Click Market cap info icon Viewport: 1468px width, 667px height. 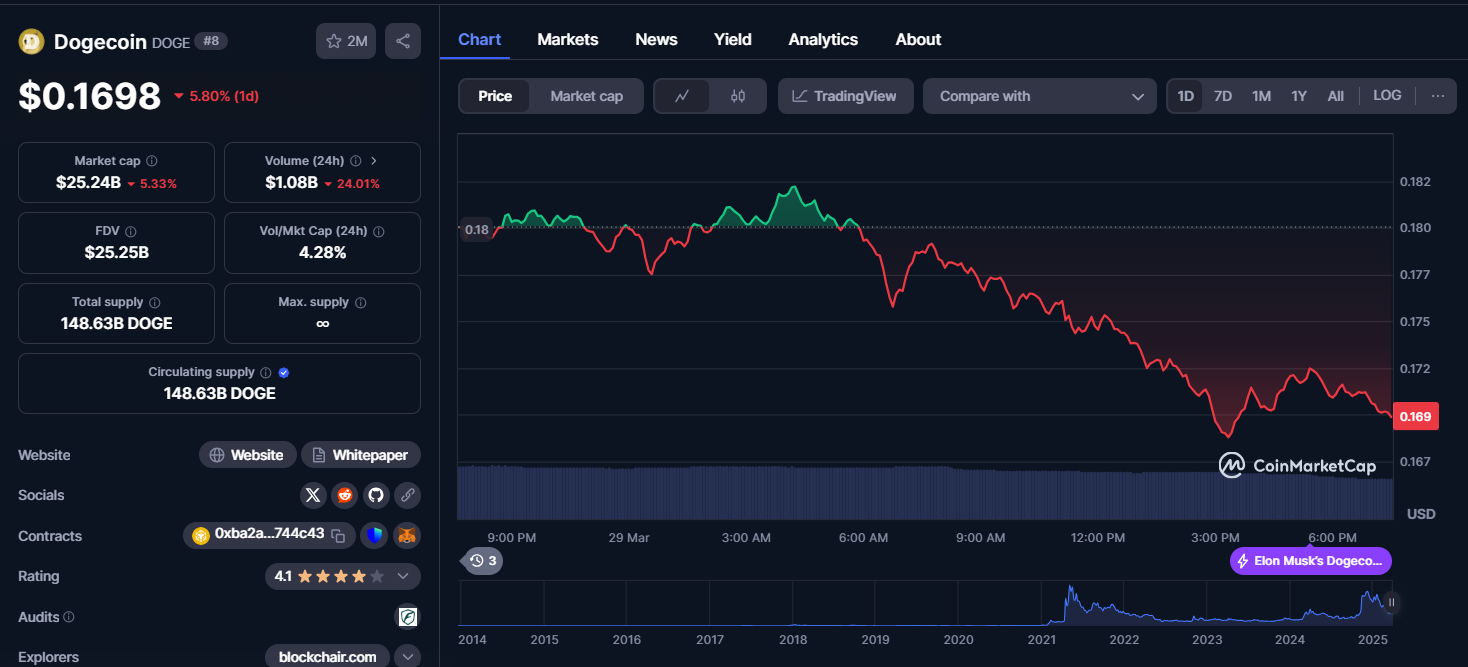tap(151, 161)
